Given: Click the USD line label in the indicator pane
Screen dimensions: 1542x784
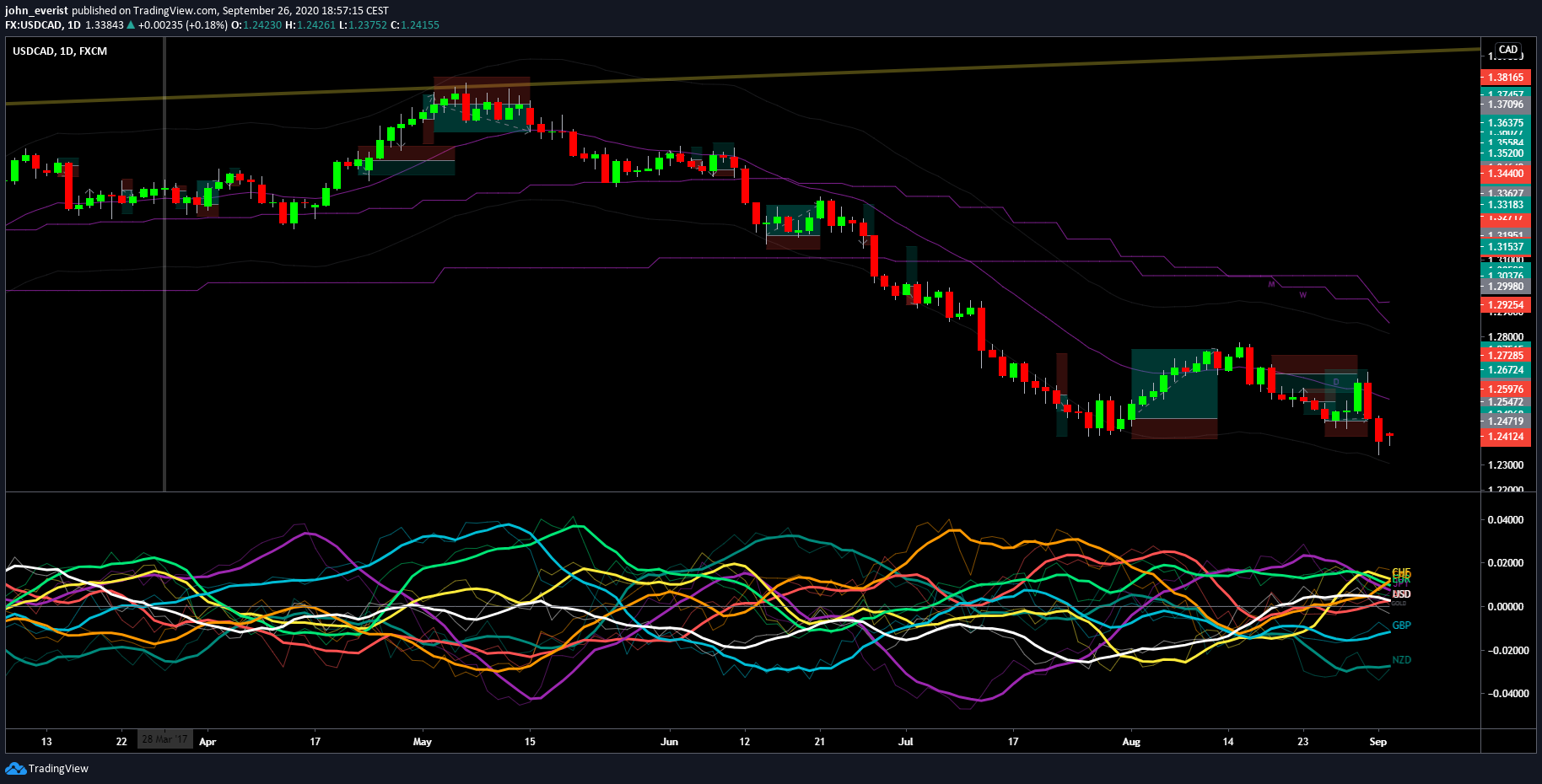Looking at the screenshot, I should 1401,594.
